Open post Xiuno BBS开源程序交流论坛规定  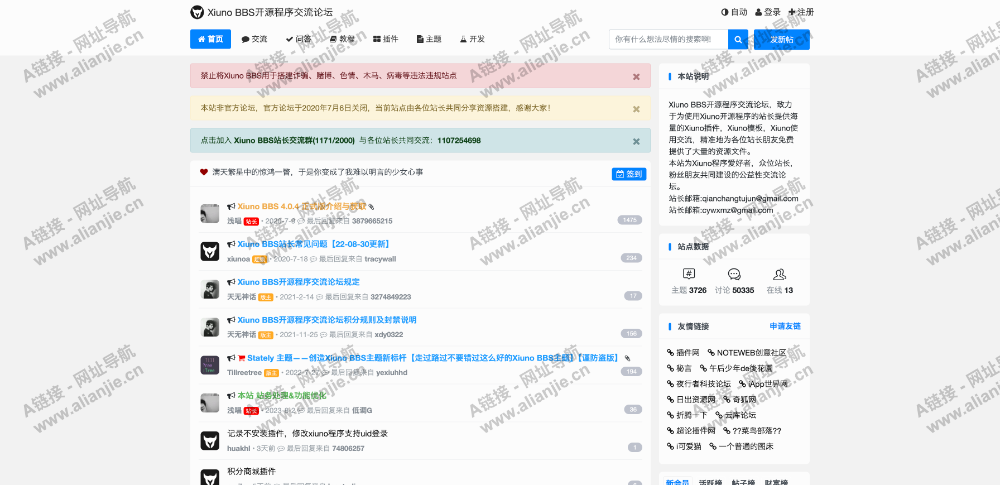pos(298,281)
